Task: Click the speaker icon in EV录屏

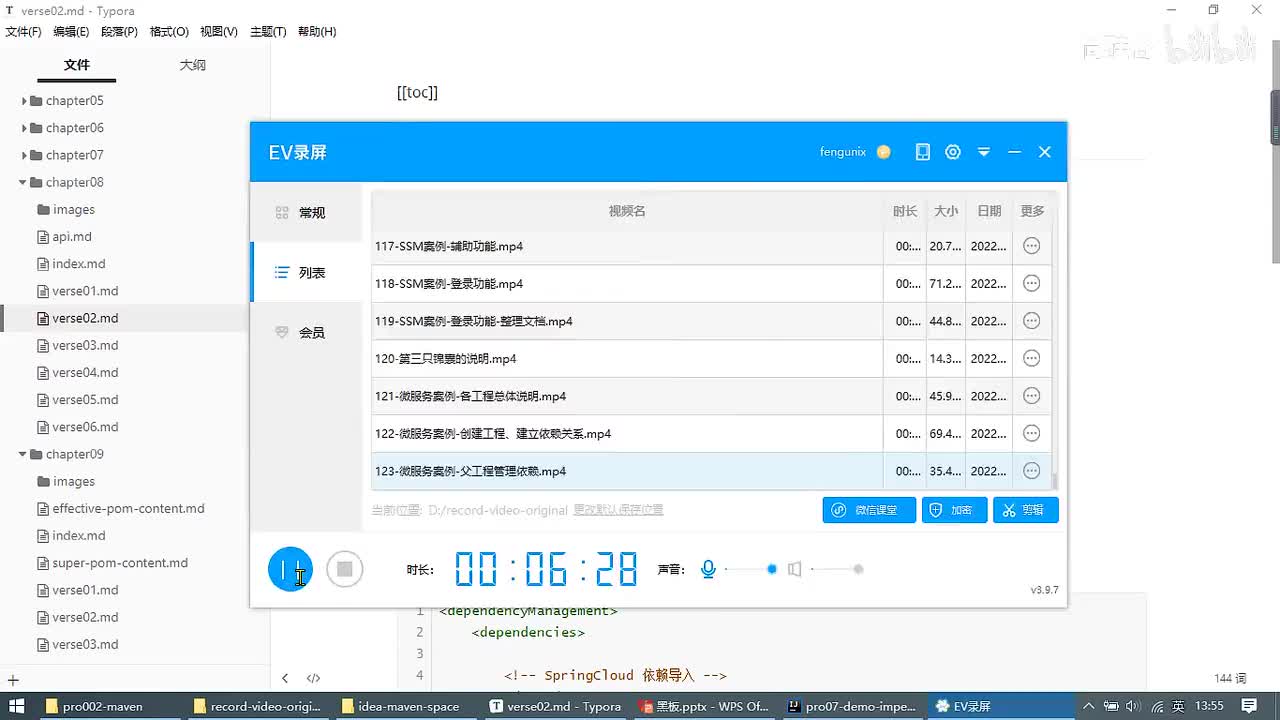Action: point(794,569)
